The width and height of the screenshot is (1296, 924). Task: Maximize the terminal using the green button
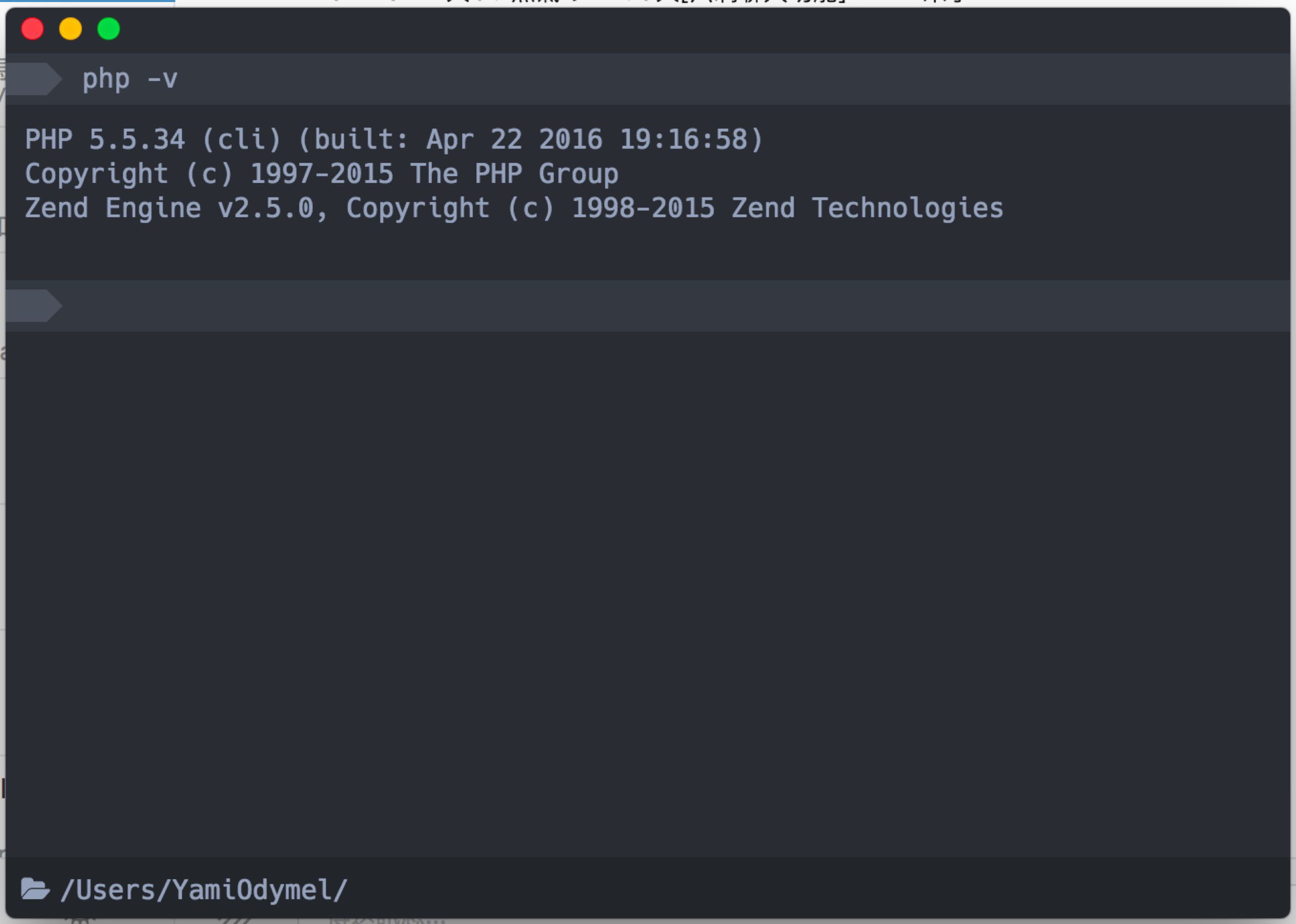(x=109, y=28)
